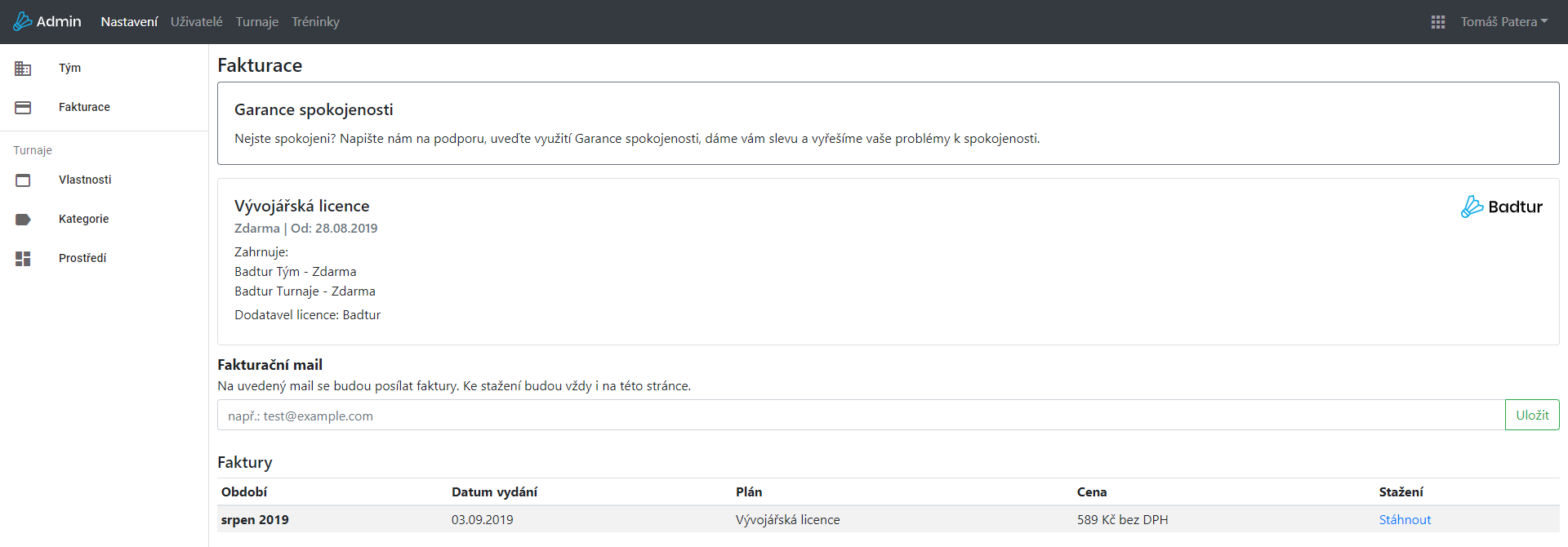Image resolution: width=1568 pixels, height=547 pixels.
Task: Click the '589 Kč bez DPH' price
Action: [1122, 519]
